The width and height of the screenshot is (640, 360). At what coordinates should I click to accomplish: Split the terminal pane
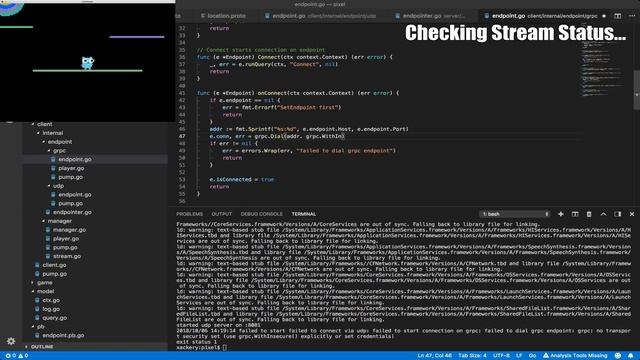(x=575, y=214)
